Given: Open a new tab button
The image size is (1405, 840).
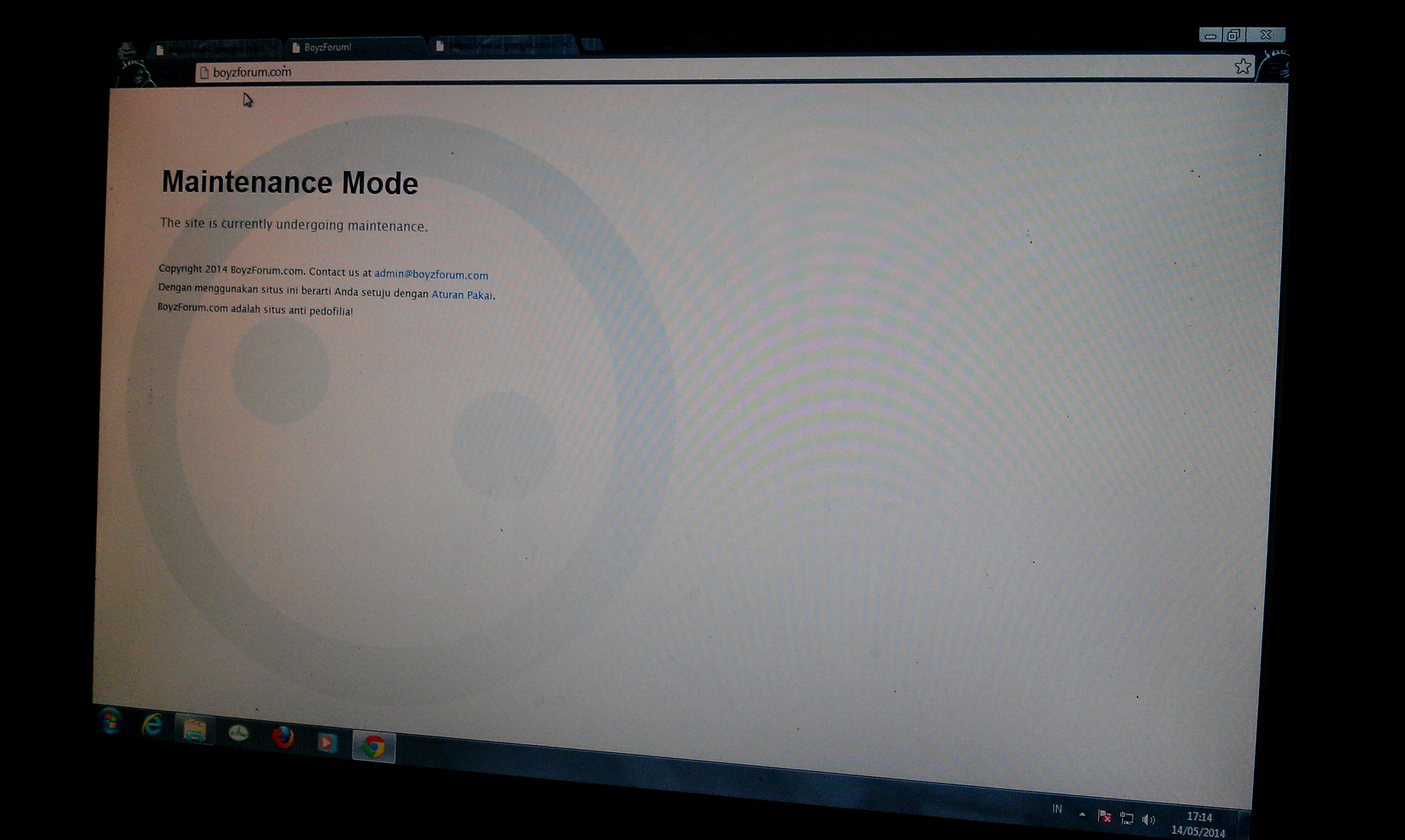Looking at the screenshot, I should 592,43.
